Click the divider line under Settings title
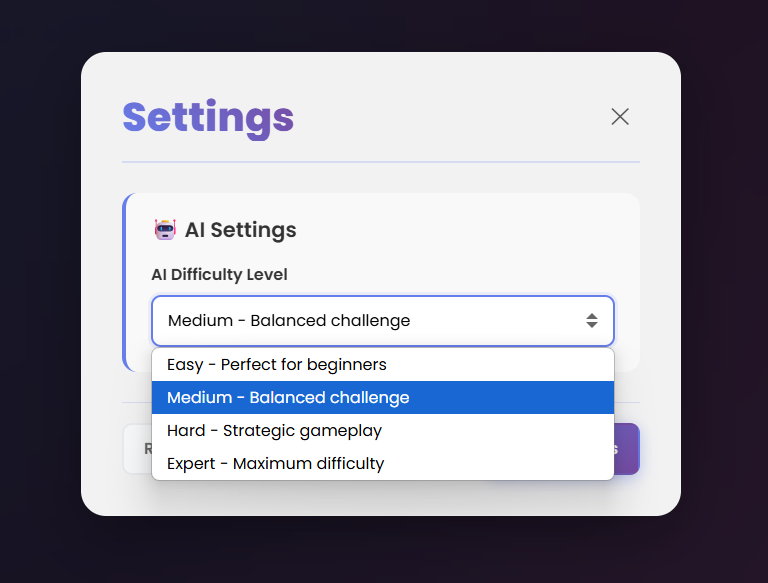The width and height of the screenshot is (768, 583). click(x=381, y=162)
